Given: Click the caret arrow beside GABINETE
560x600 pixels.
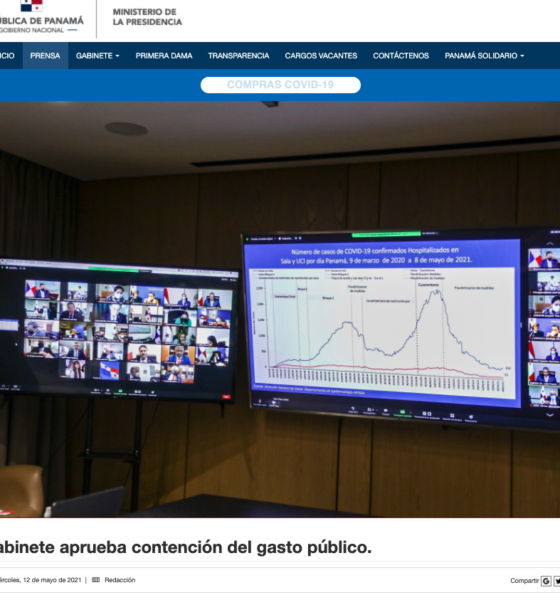Looking at the screenshot, I should click(x=117, y=56).
